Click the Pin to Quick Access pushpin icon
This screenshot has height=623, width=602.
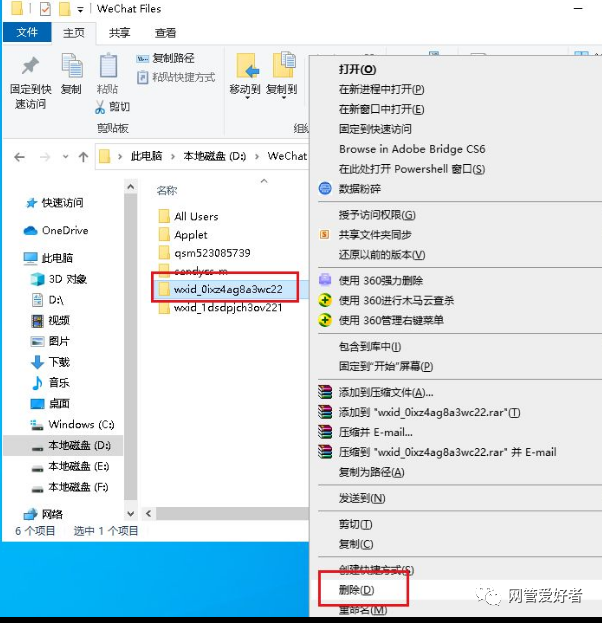pos(31,66)
